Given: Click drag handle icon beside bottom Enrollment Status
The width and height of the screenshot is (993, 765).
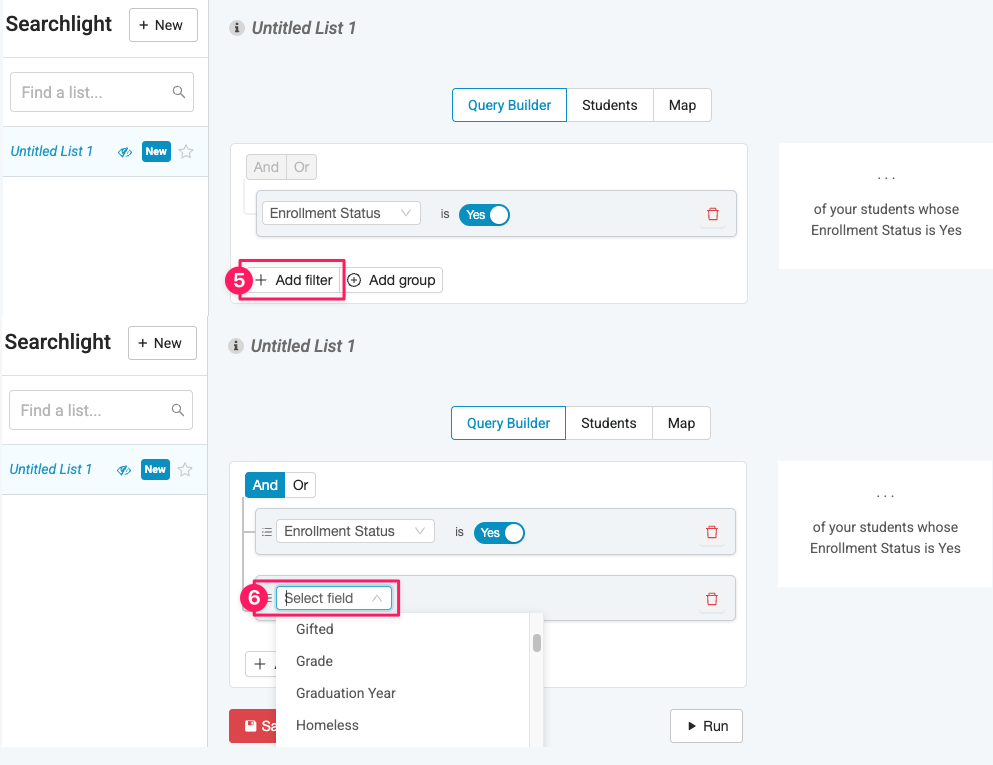Looking at the screenshot, I should (267, 531).
